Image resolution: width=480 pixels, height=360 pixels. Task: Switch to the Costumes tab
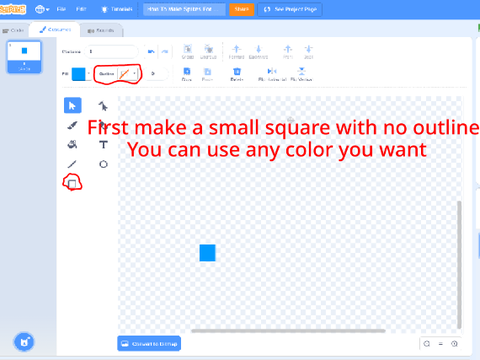coord(55,30)
